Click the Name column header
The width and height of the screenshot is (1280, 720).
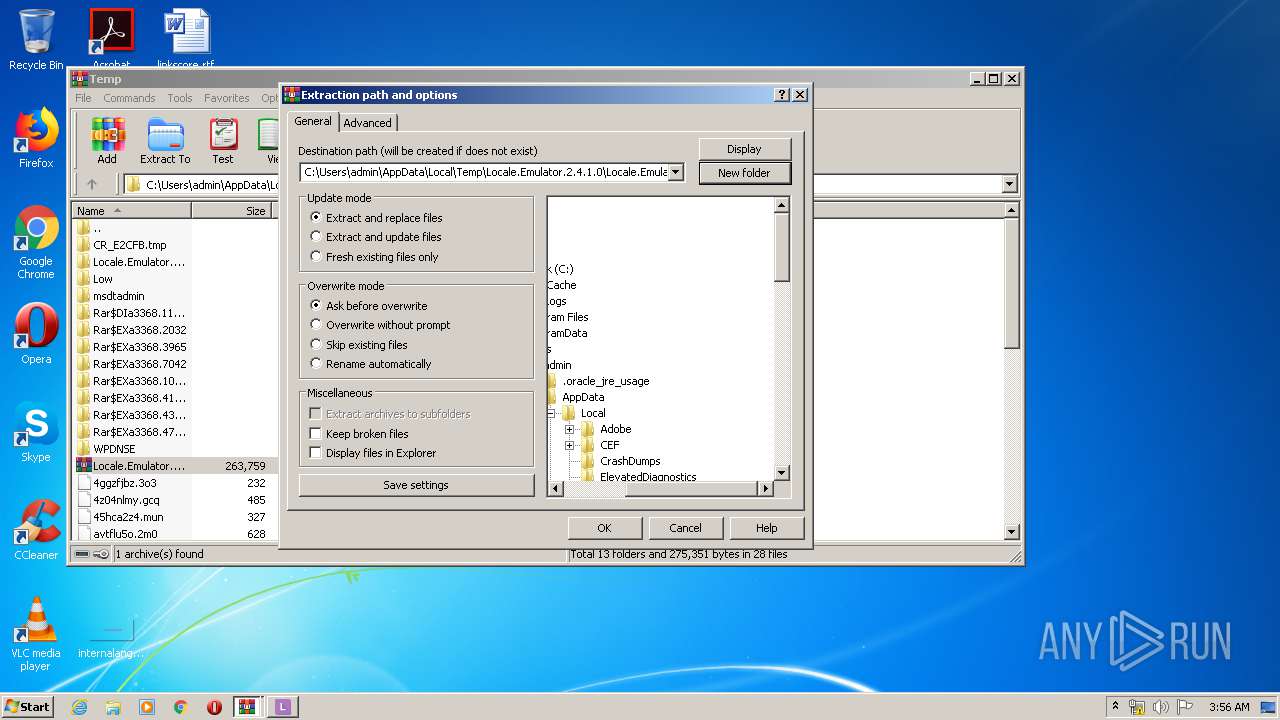[132, 211]
